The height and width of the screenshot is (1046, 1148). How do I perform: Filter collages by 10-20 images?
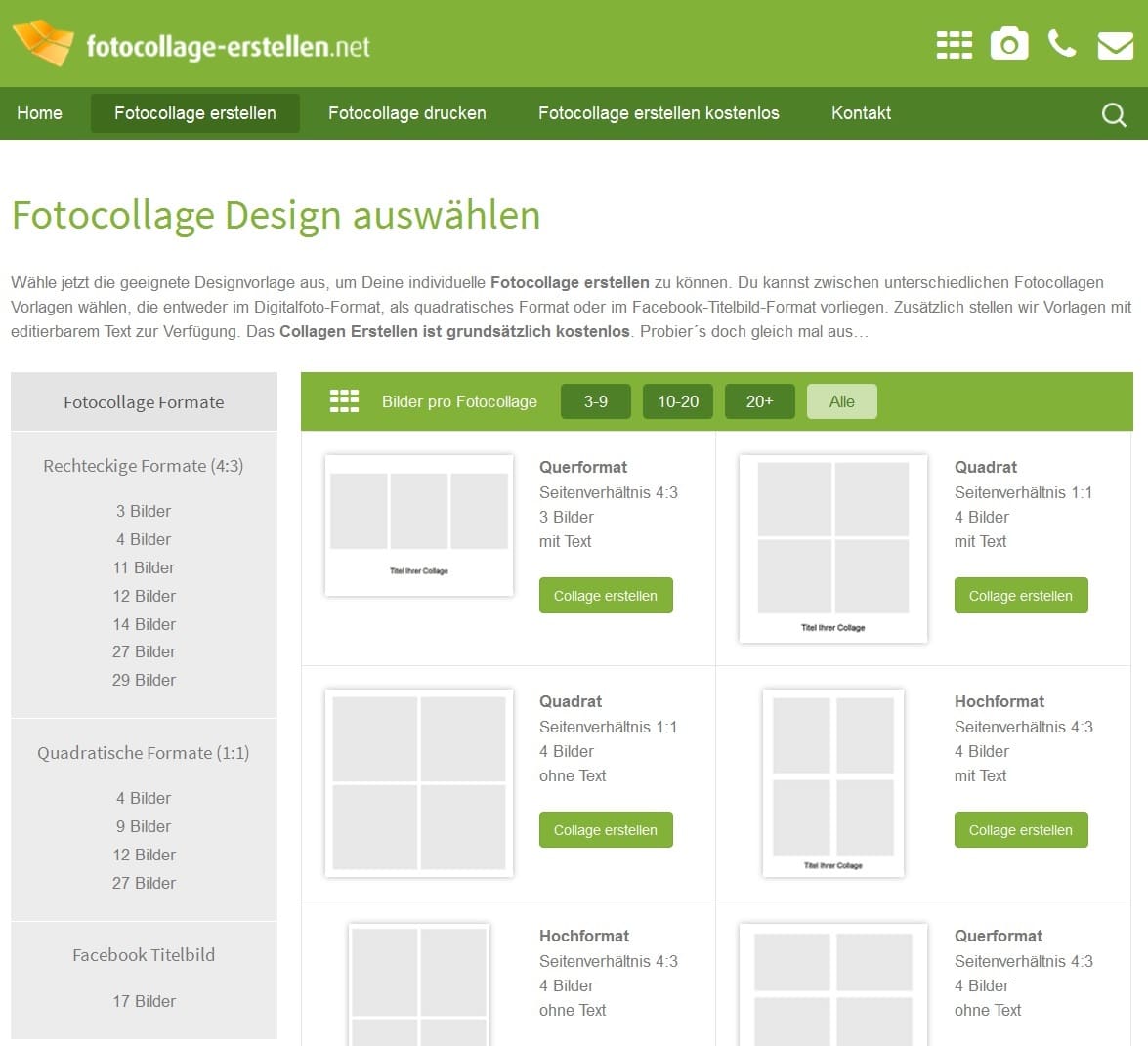pyautogui.click(x=678, y=401)
